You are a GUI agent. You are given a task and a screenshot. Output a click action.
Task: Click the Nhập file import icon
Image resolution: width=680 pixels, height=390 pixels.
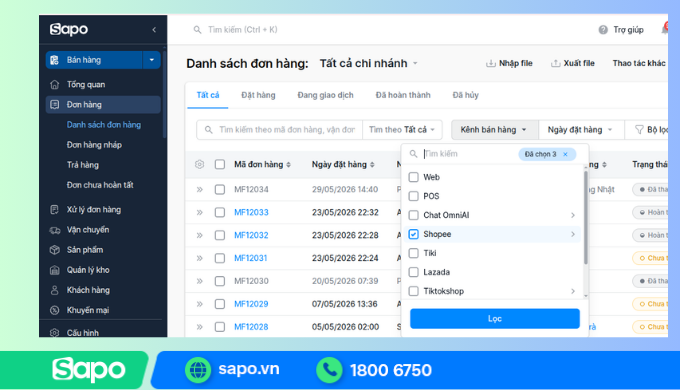click(x=490, y=63)
